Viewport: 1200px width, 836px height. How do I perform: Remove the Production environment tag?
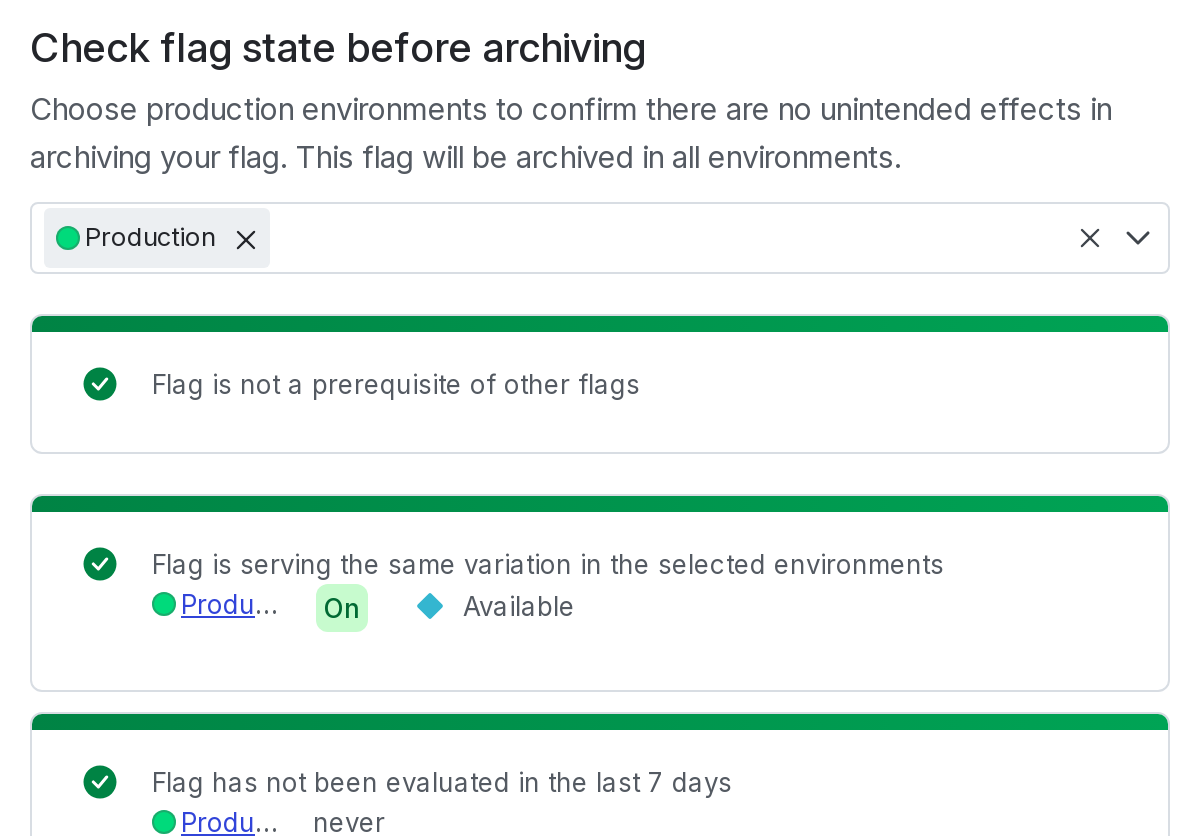pos(246,239)
